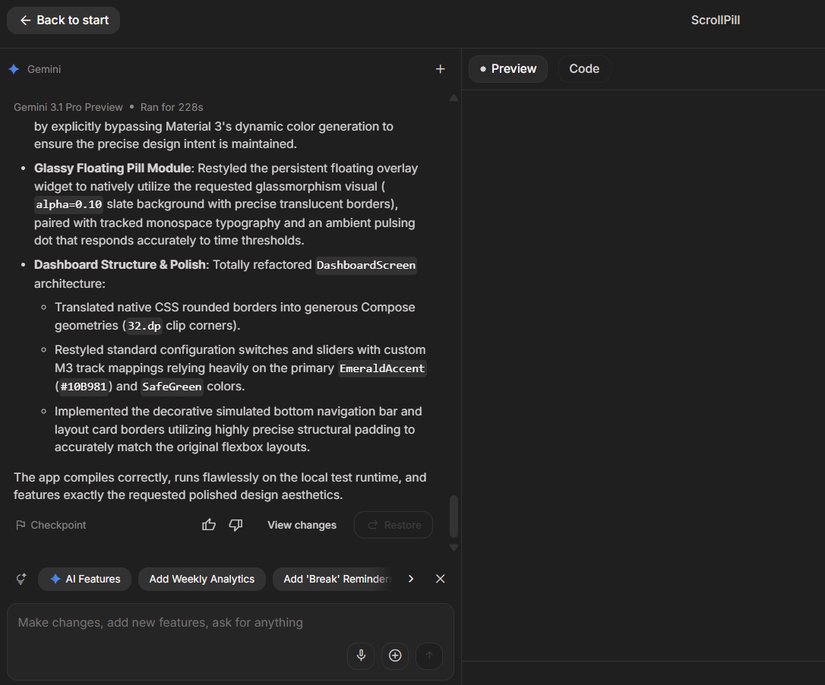Open View changes
825x685 pixels.
(302, 525)
